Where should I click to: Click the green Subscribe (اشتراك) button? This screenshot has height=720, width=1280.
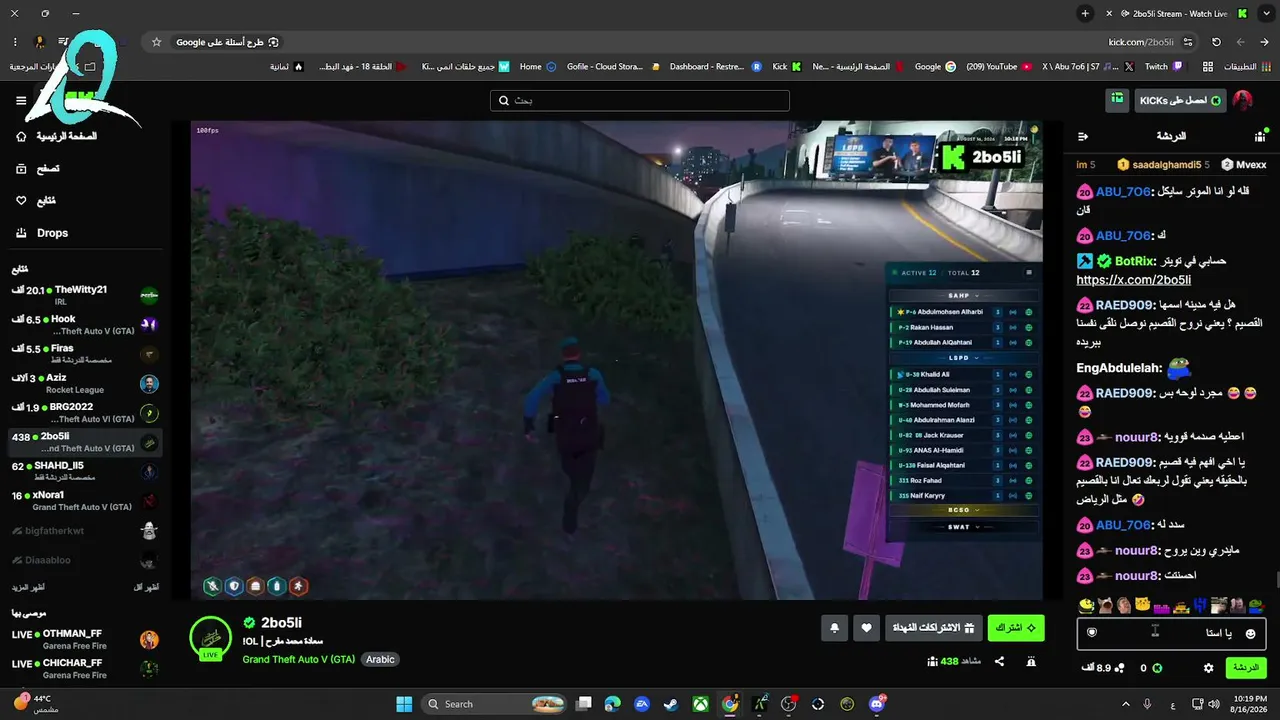1016,628
